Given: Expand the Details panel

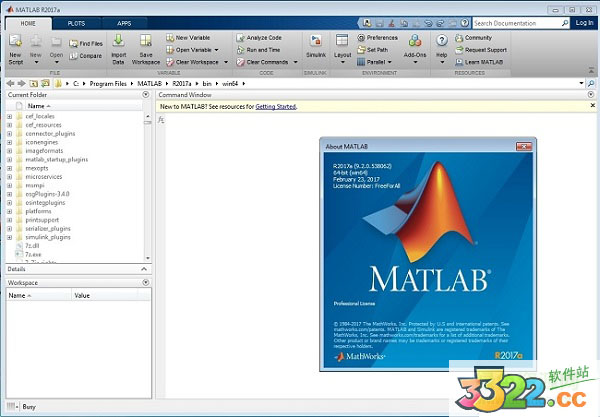Looking at the screenshot, I should click(x=144, y=269).
